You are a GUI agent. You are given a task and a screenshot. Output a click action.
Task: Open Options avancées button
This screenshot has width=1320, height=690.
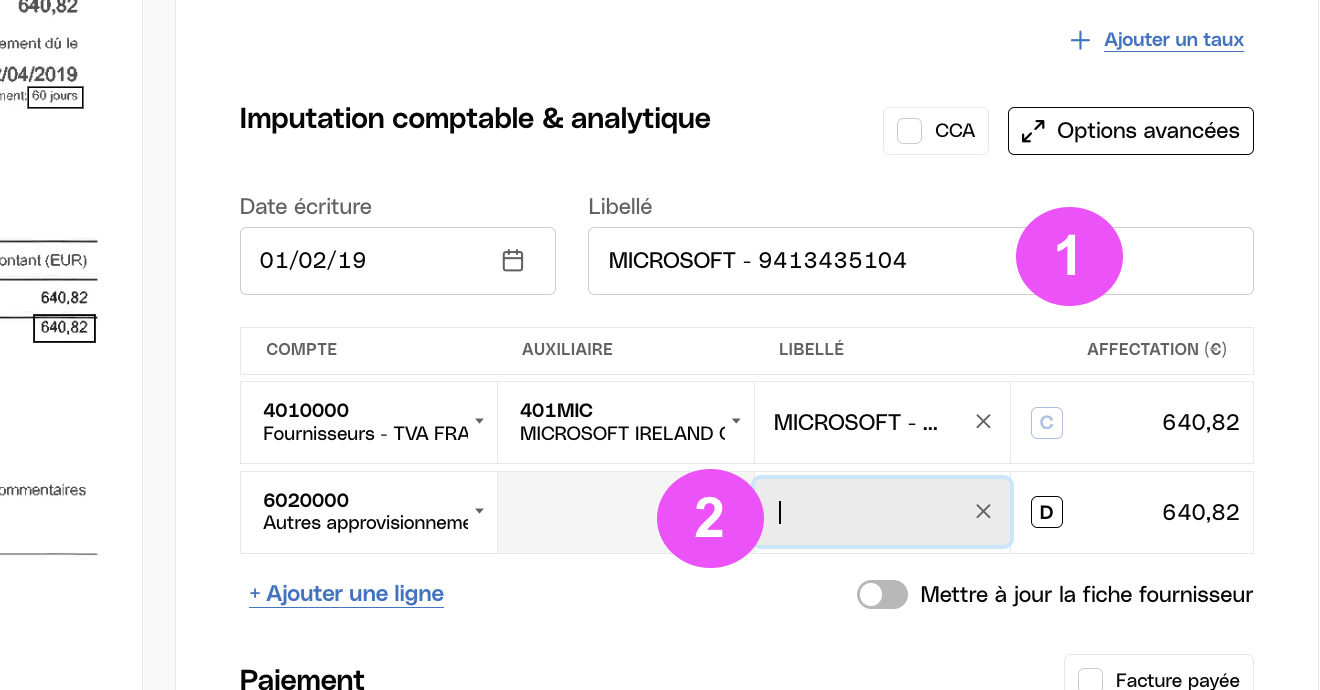point(1131,131)
